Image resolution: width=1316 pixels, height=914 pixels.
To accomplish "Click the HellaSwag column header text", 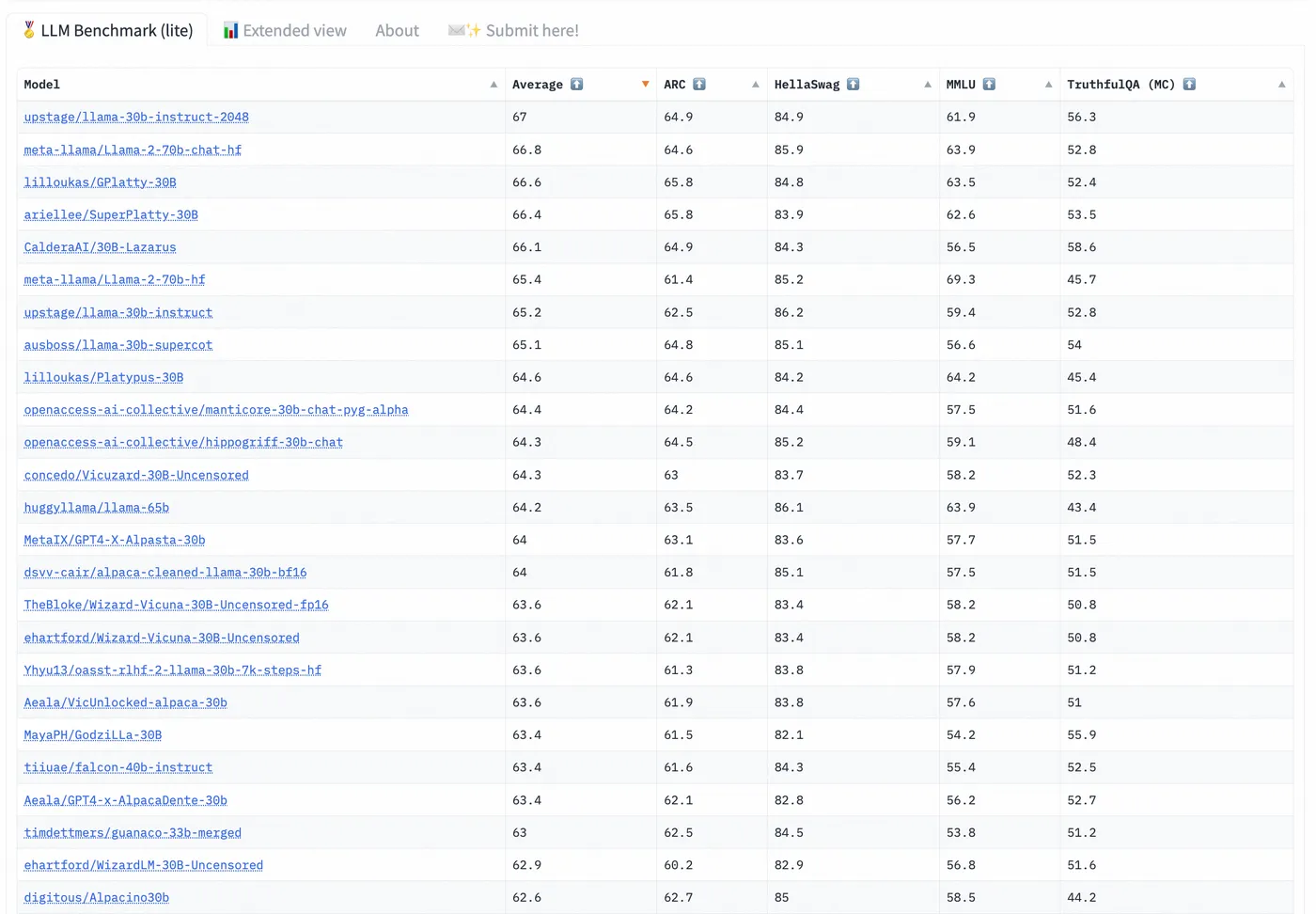I will click(807, 85).
